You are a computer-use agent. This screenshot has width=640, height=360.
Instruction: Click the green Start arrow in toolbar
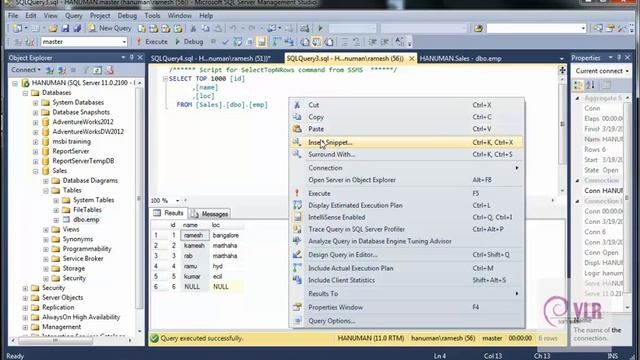(320, 28)
